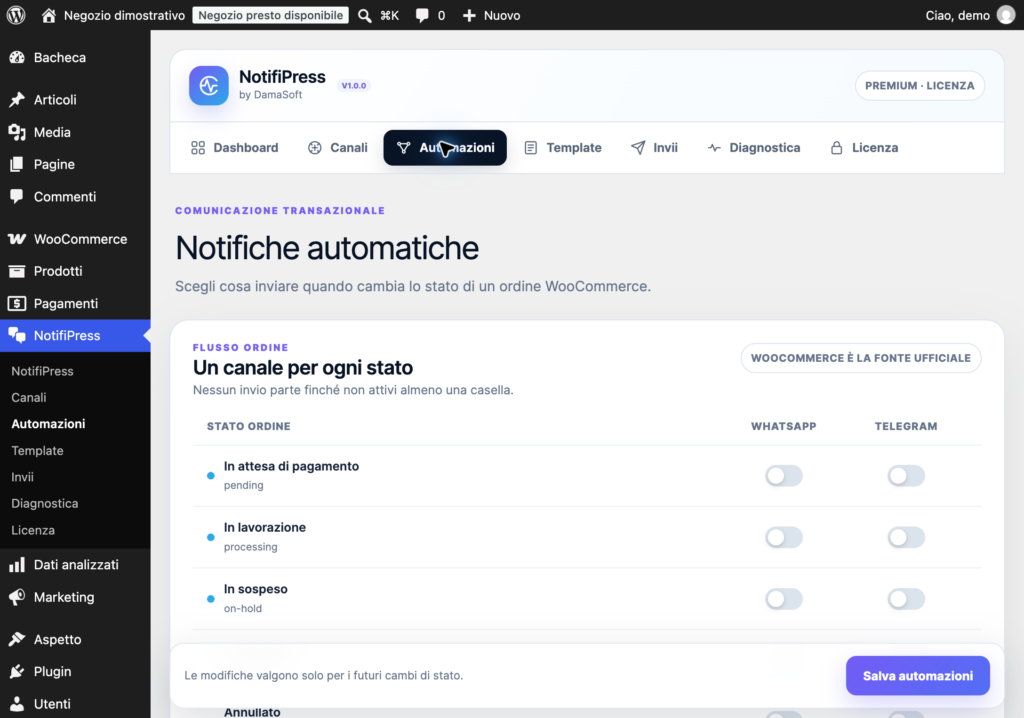Click the Diagnostica pulse icon
Screen dimensions: 1024x718
click(x=714, y=148)
